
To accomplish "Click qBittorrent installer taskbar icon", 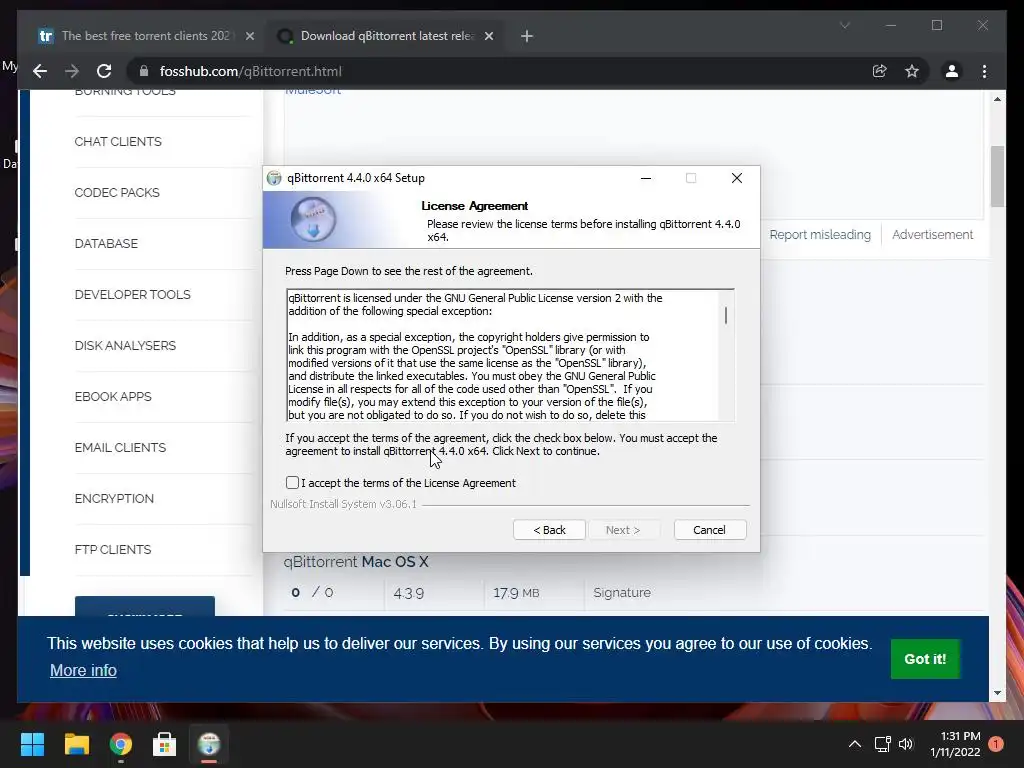I will 209,744.
